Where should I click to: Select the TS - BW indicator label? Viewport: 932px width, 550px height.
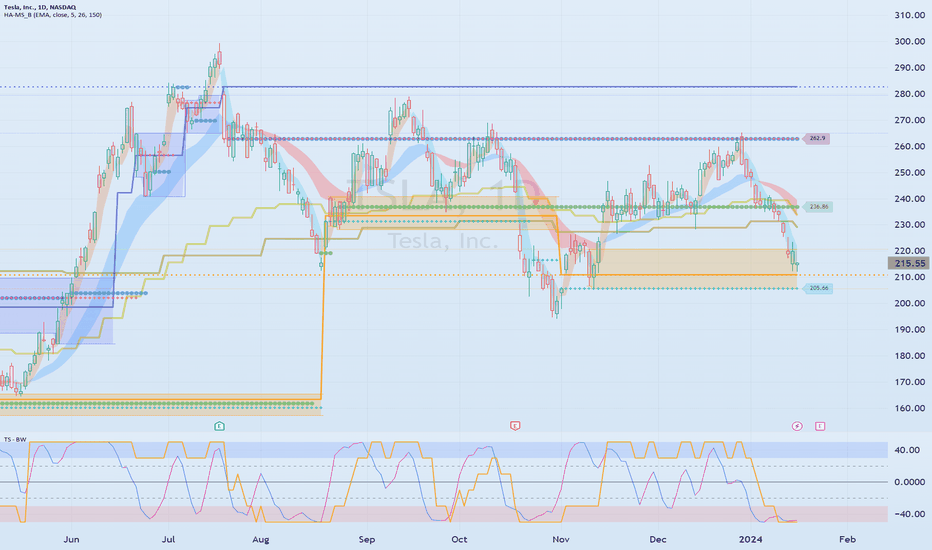15,439
